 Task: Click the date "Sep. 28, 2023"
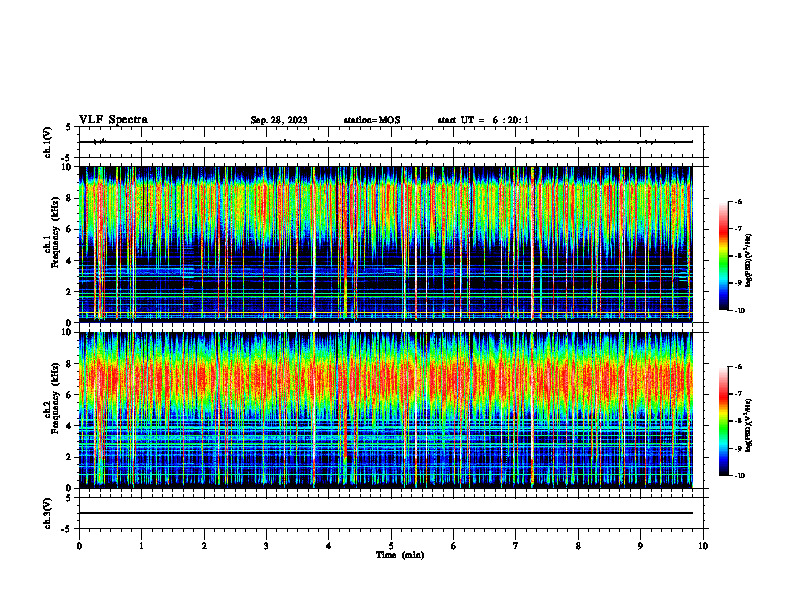(279, 120)
